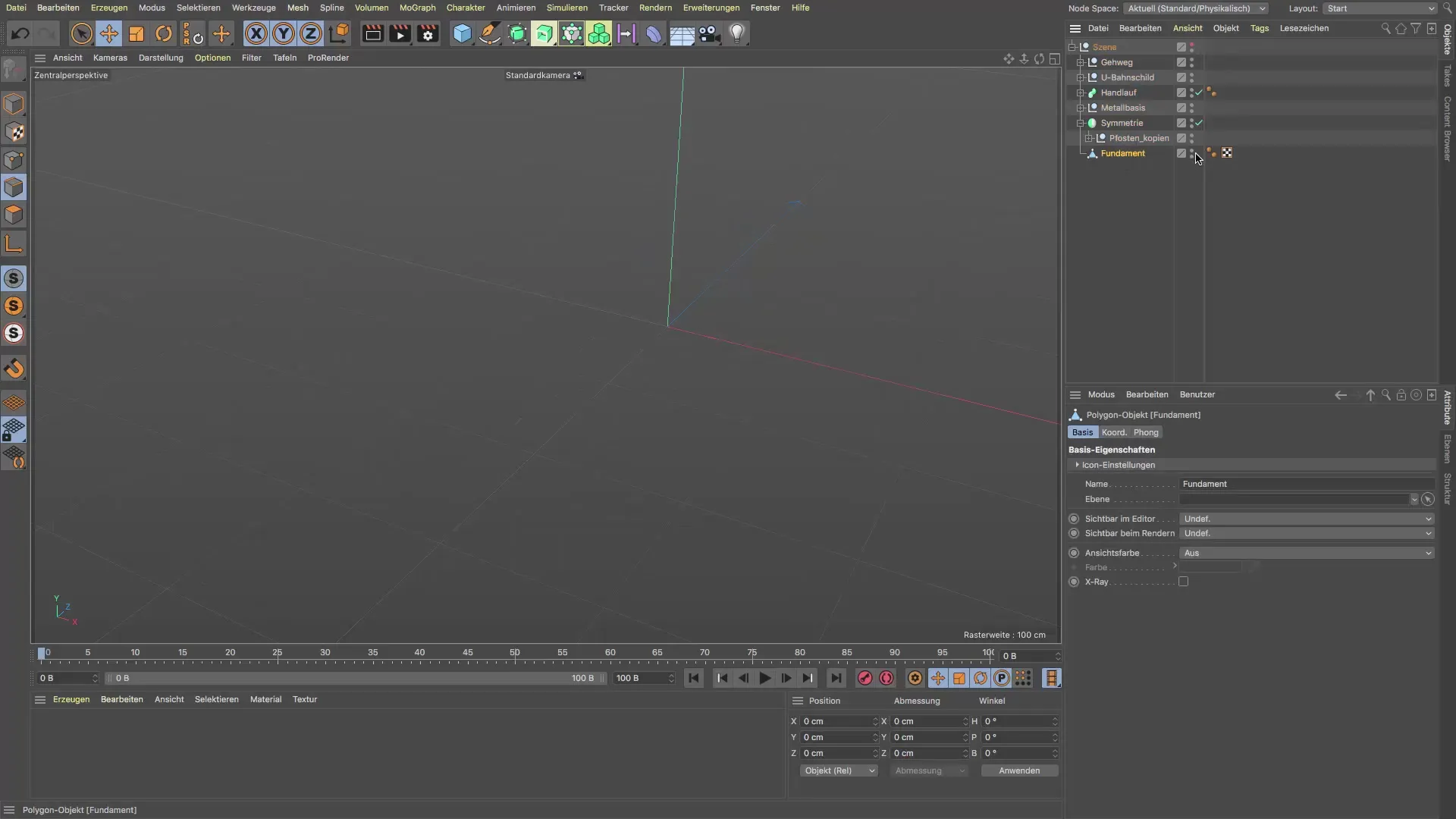
Task: Expand Icon-Einstellungen section
Action: pos(1077,465)
